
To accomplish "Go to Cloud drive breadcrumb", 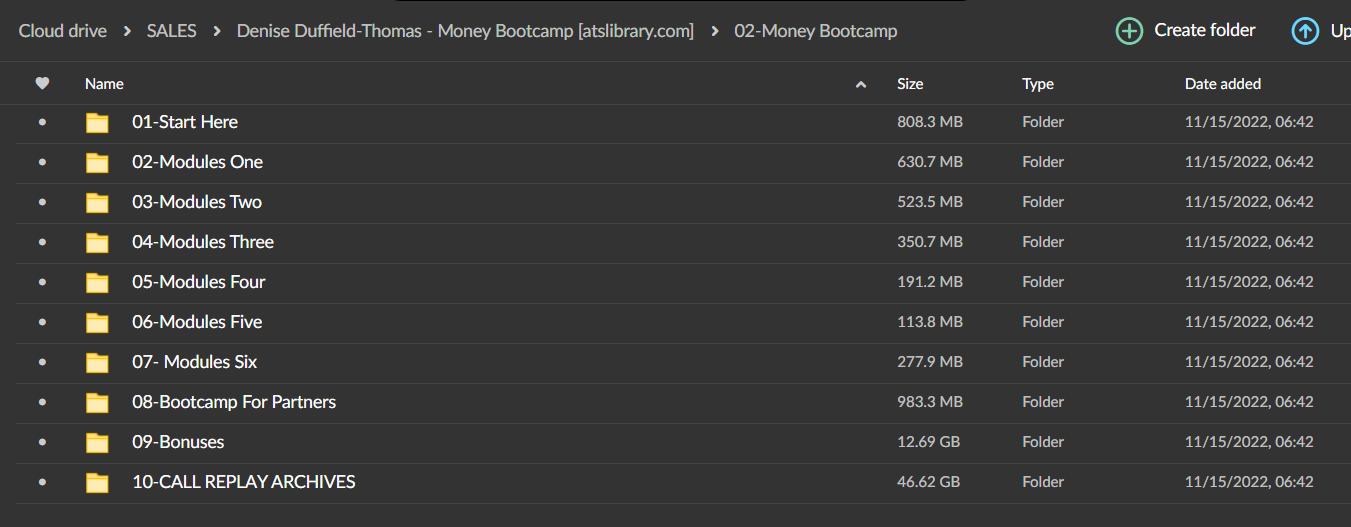I will (63, 31).
